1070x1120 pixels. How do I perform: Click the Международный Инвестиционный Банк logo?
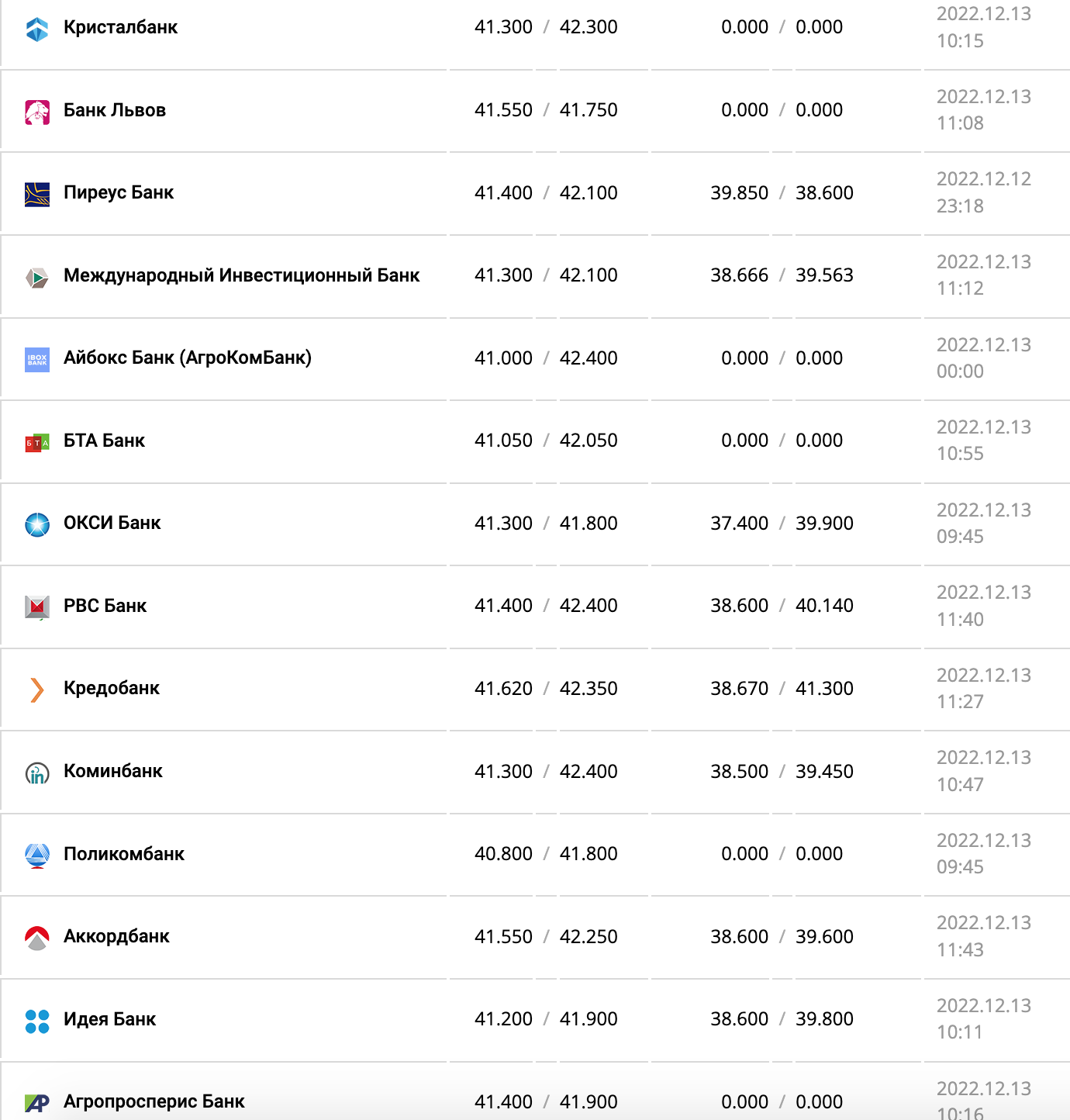coord(37,277)
